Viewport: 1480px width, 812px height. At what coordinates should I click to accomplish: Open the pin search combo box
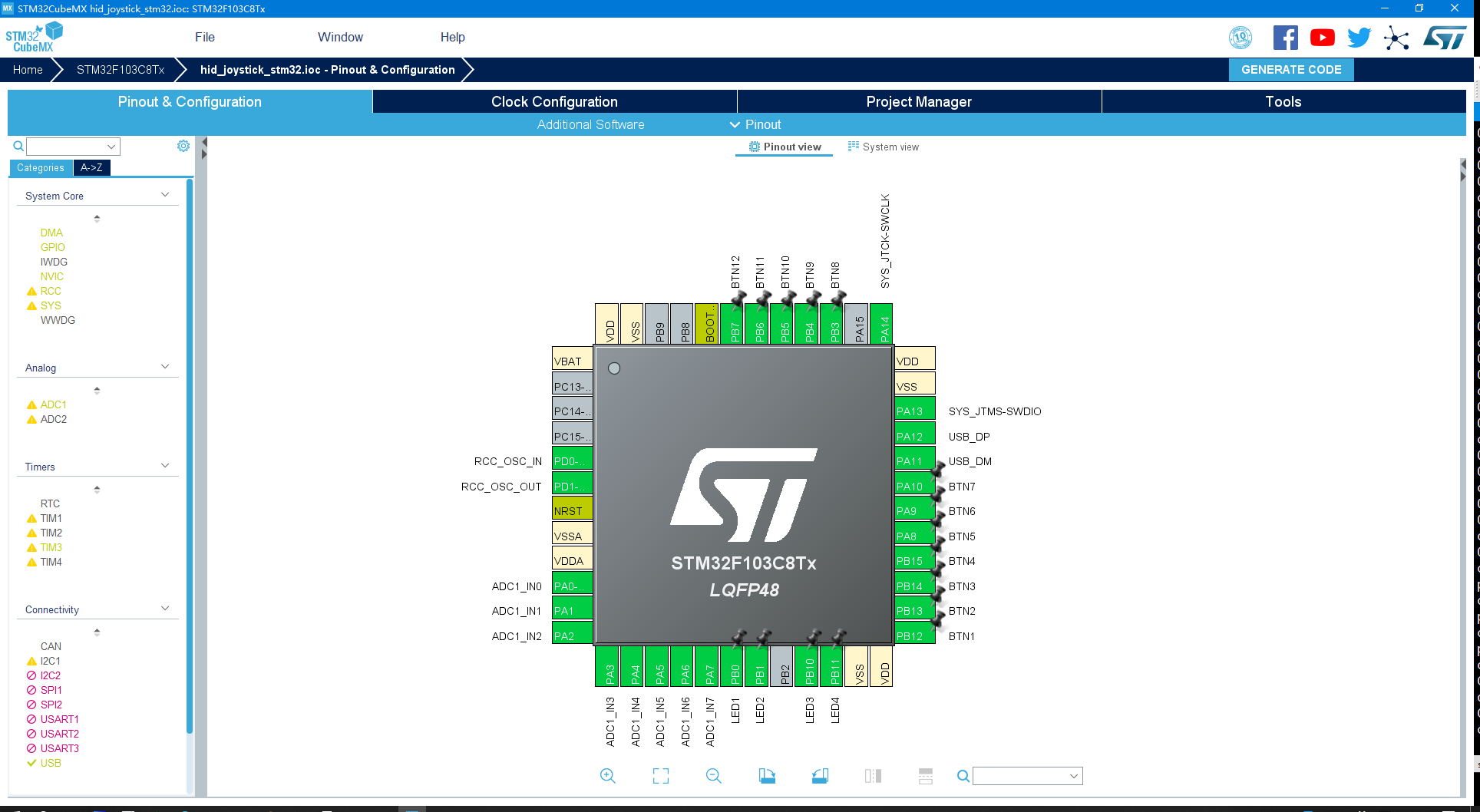tap(1027, 776)
